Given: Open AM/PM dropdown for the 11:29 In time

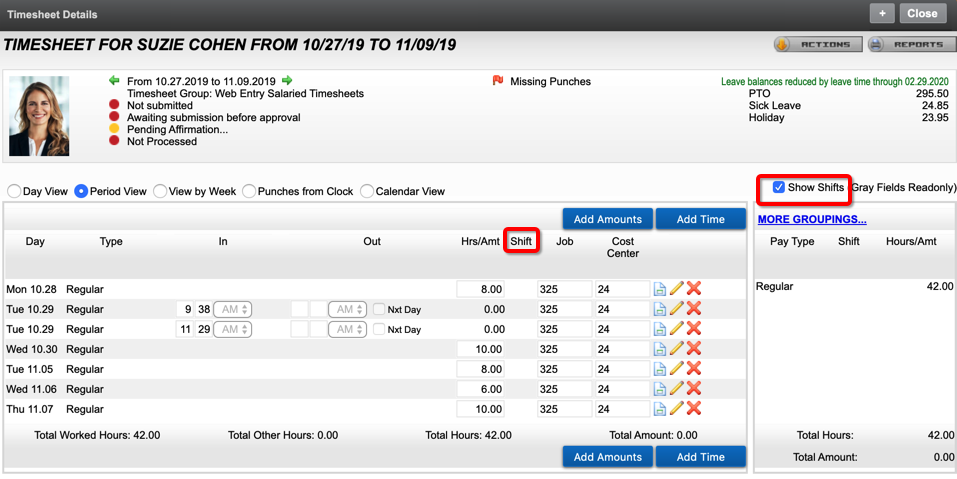Looking at the screenshot, I should pyautogui.click(x=231, y=329).
